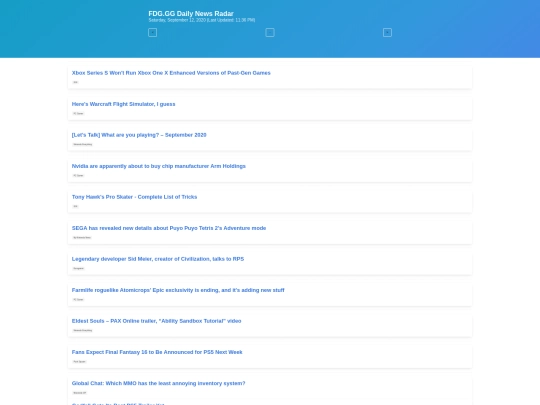Read the Nvidia buying Arm Holdings story

(158, 166)
